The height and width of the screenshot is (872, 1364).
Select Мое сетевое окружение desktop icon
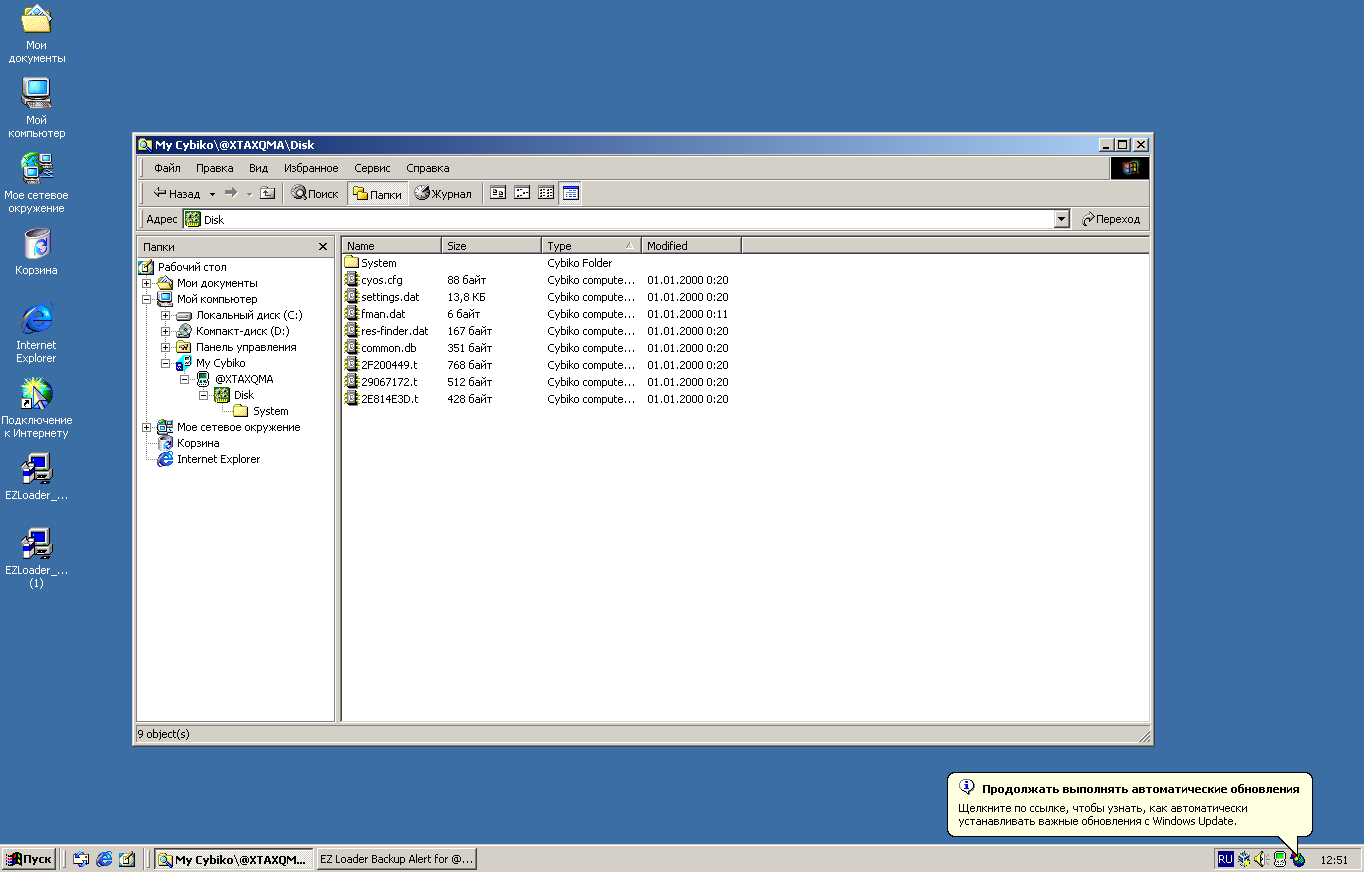(x=37, y=183)
